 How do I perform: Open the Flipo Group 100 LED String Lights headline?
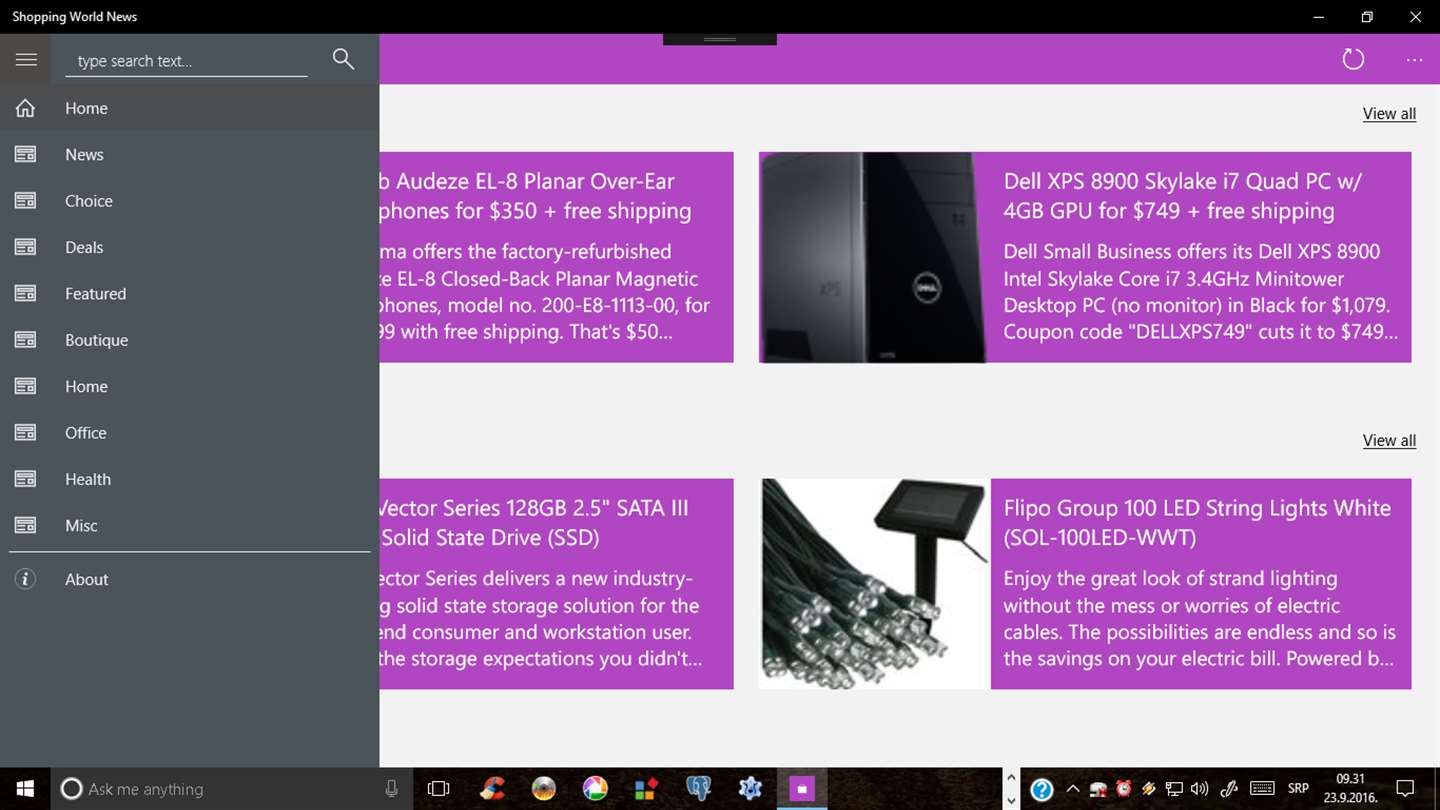(1197, 523)
